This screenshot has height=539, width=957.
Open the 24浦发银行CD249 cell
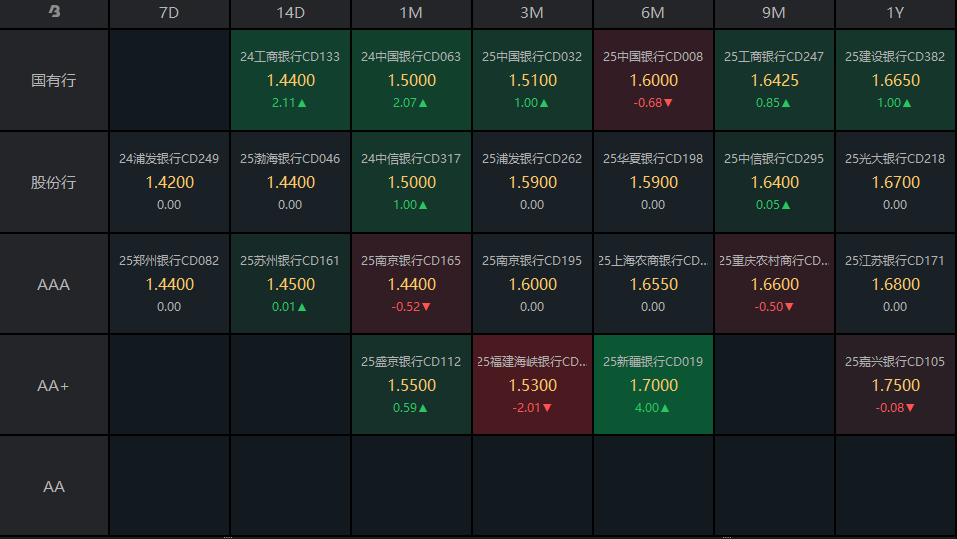tap(169, 182)
